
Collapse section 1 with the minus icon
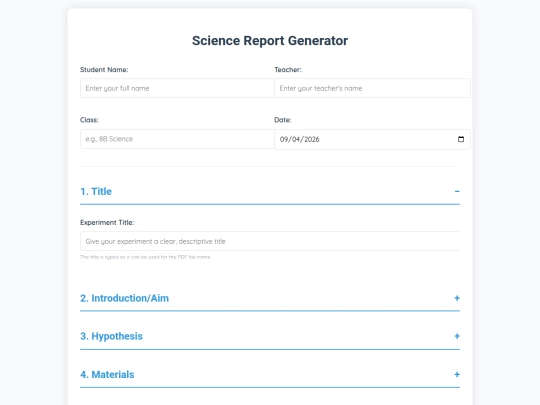457,191
